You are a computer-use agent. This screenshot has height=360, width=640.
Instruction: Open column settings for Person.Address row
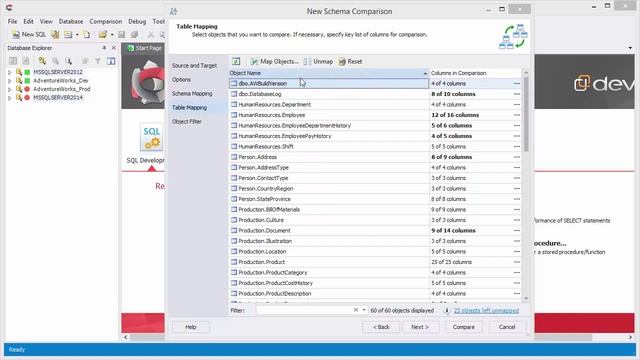(x=517, y=157)
